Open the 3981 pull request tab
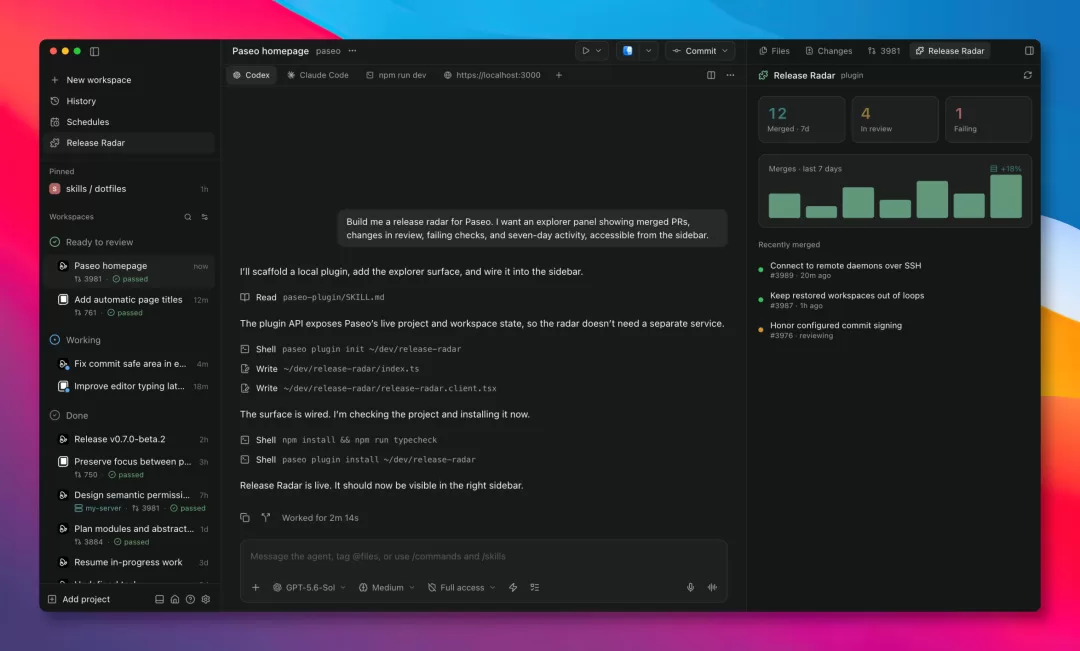 (884, 51)
